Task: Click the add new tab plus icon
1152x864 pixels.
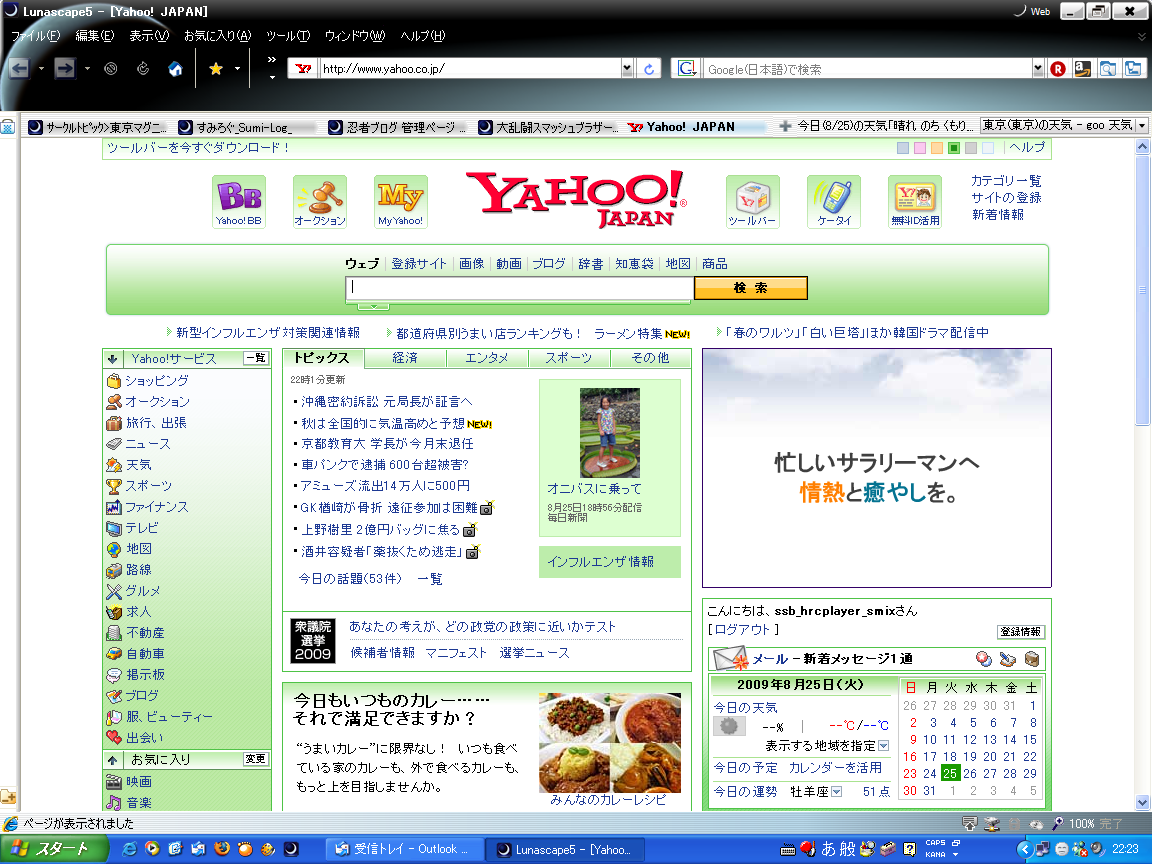Action: [785, 126]
